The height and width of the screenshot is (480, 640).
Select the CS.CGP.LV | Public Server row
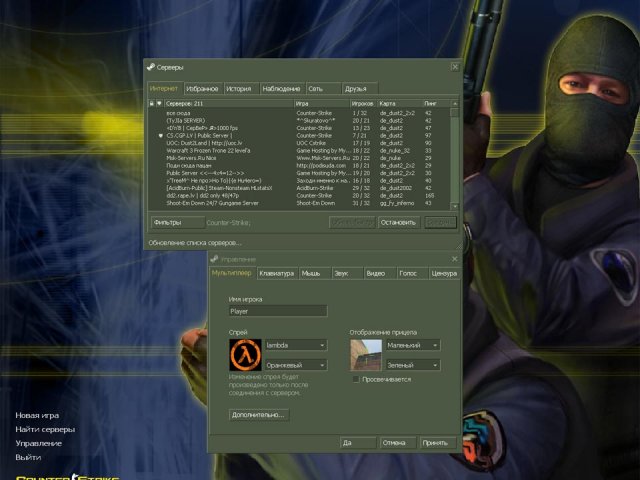pos(299,136)
